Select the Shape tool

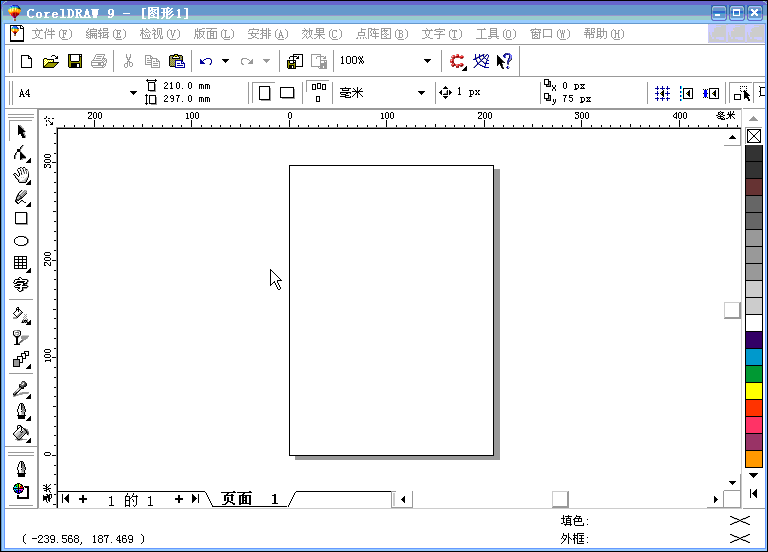tap(21, 153)
